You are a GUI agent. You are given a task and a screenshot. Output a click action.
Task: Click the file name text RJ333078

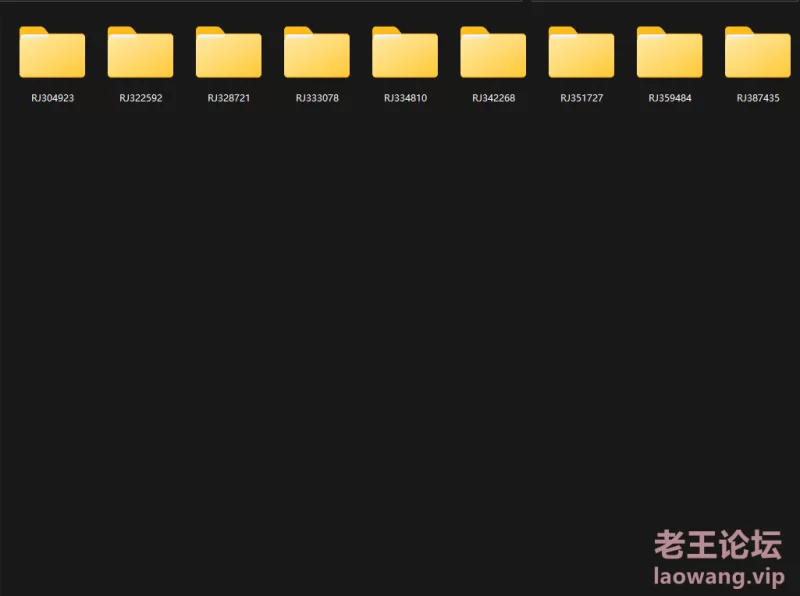[x=317, y=98]
